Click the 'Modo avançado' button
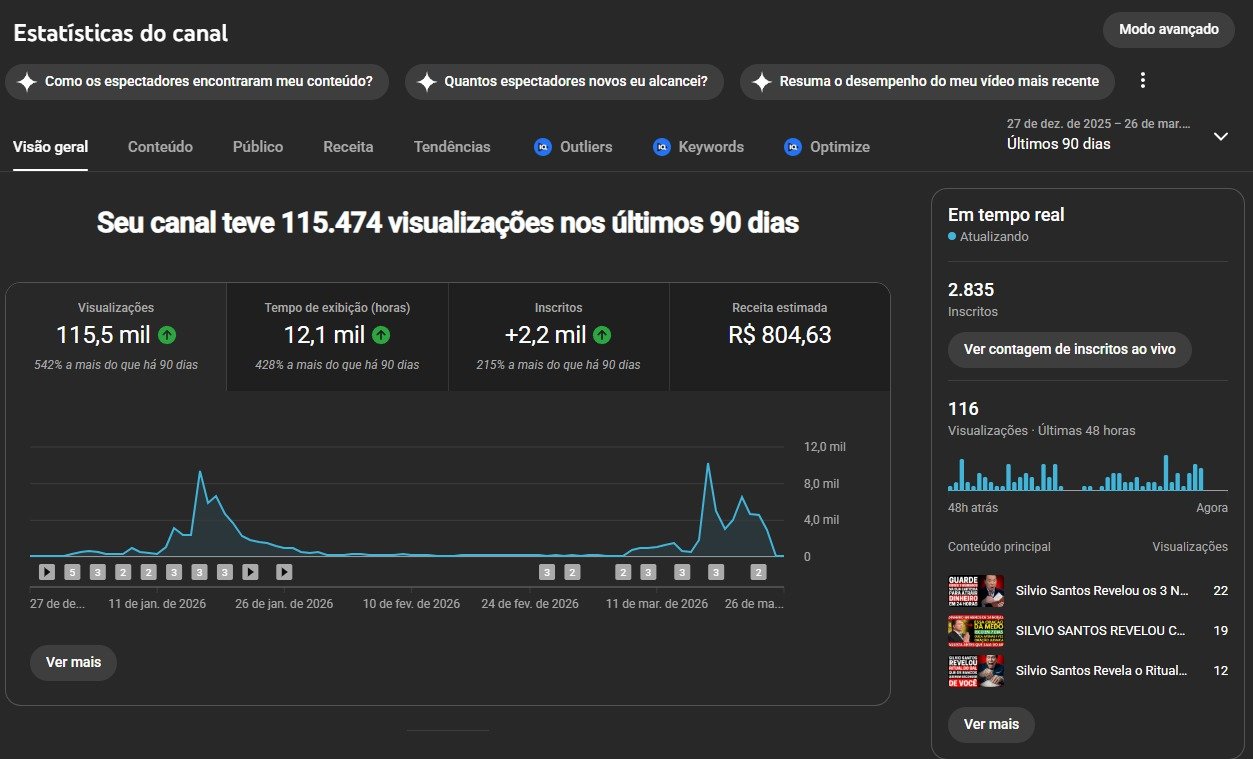The height and width of the screenshot is (759, 1253). (x=1169, y=29)
